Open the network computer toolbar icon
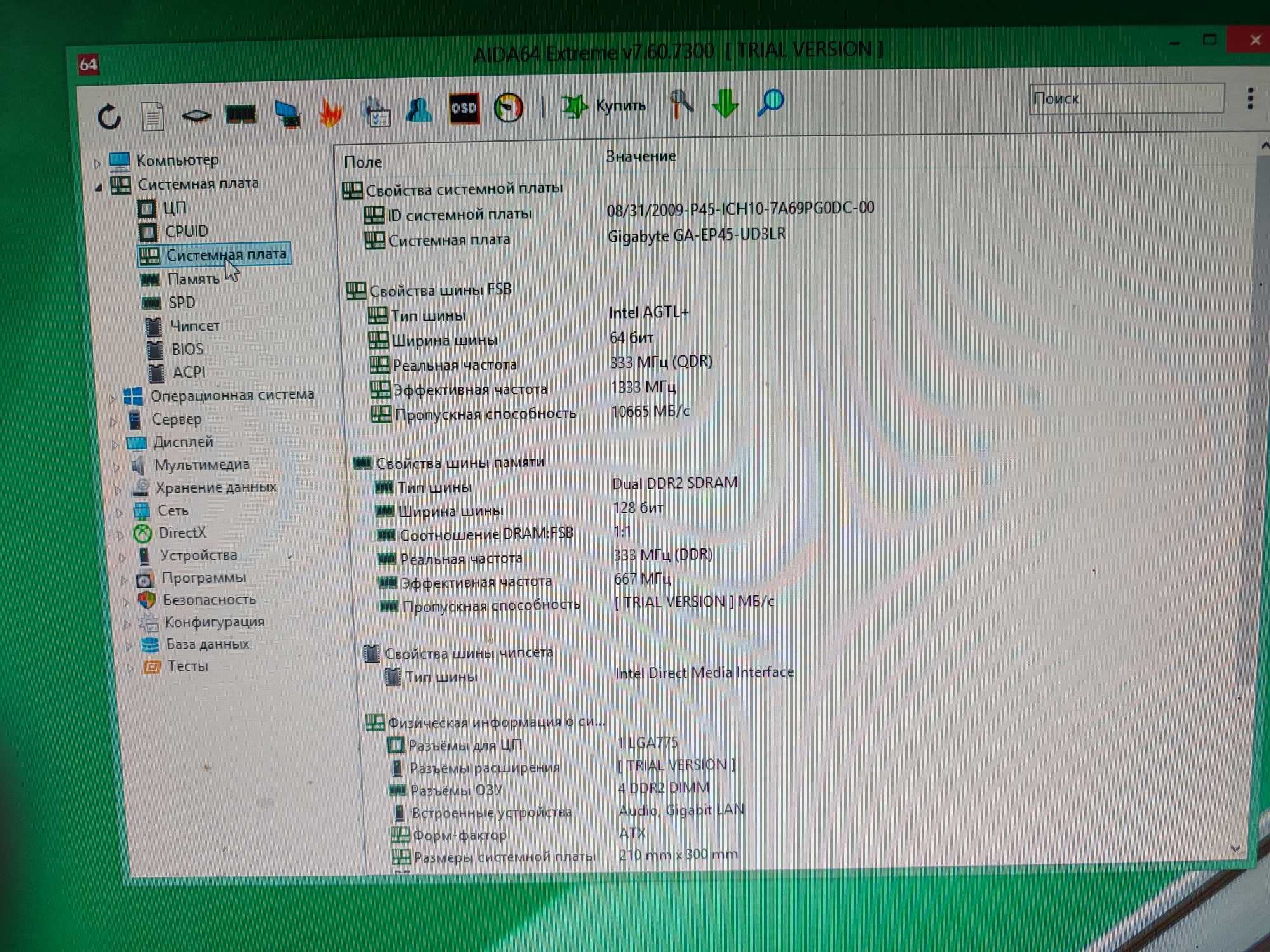1270x952 pixels. point(288,114)
